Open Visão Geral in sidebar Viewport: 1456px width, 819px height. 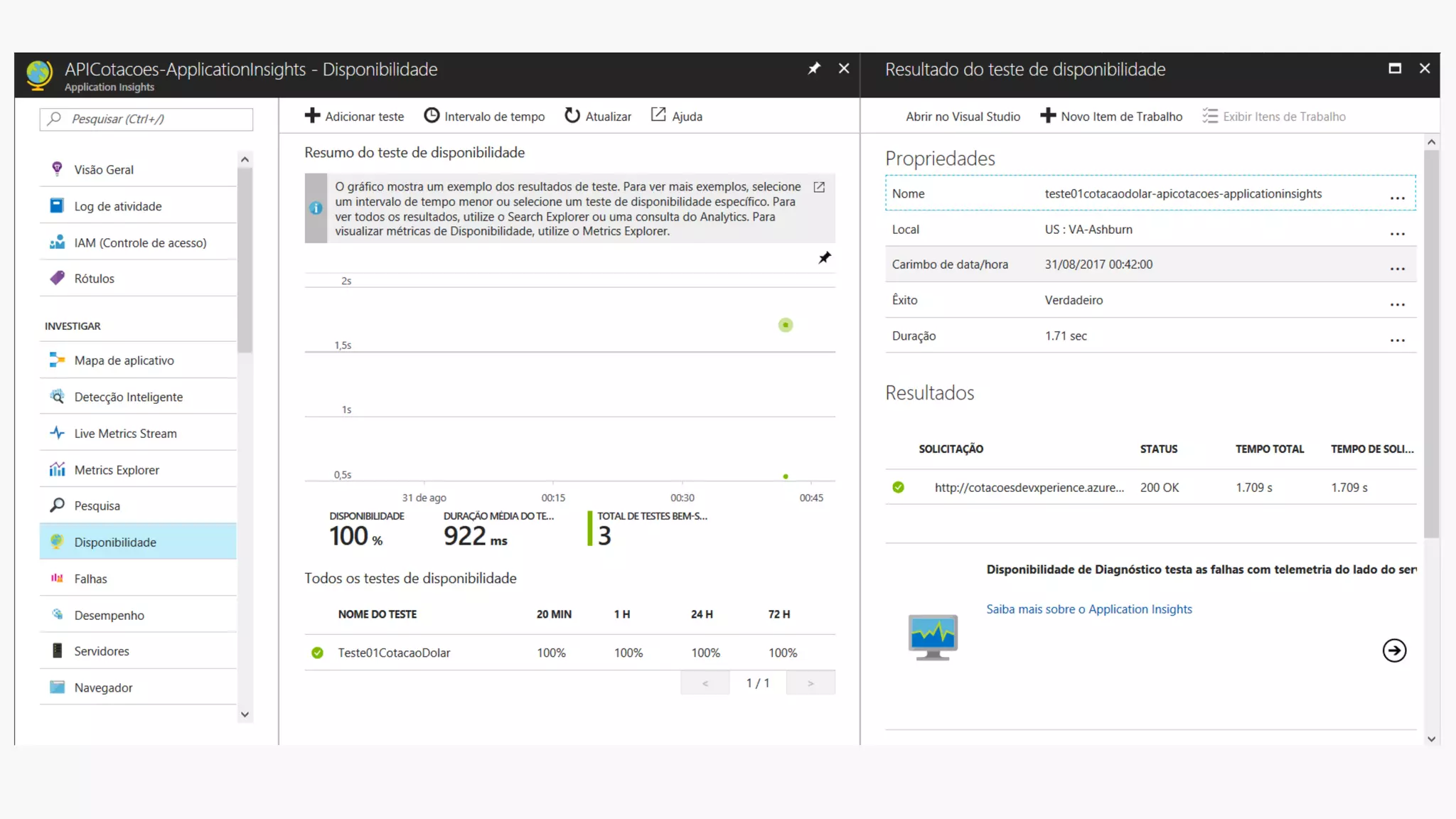tap(138, 169)
